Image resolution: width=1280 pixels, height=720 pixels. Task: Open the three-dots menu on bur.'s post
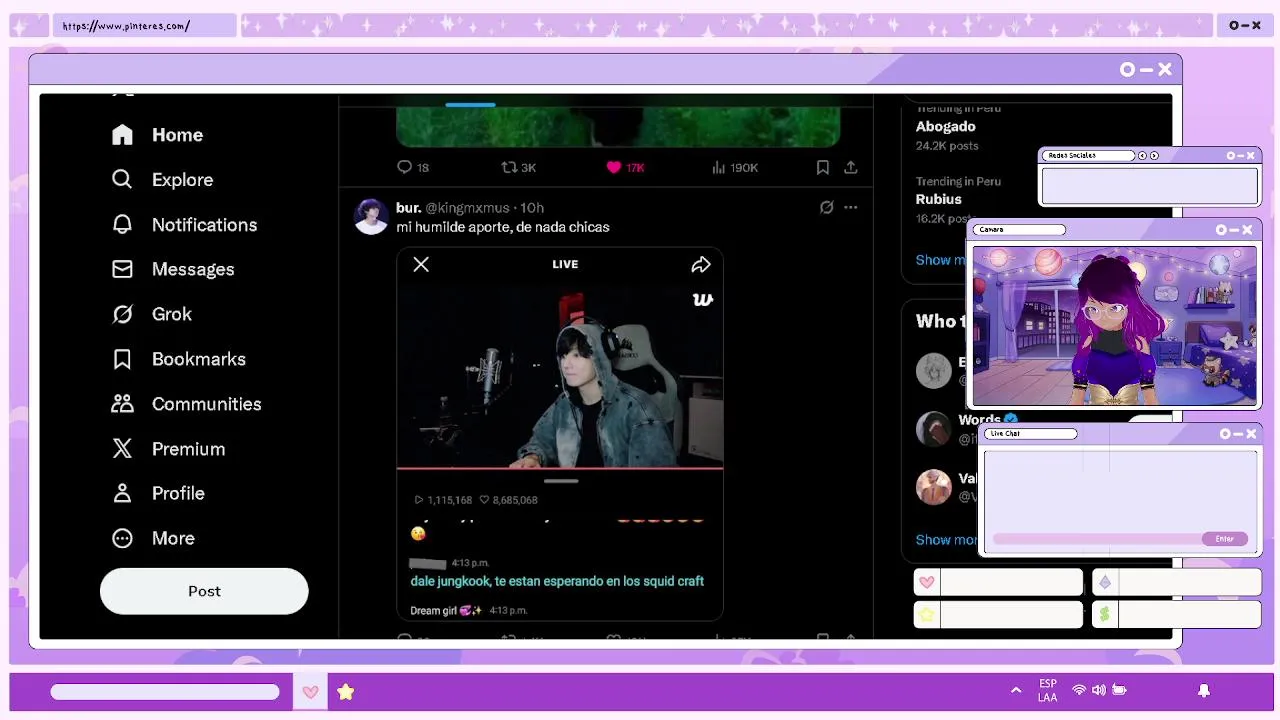coord(850,207)
